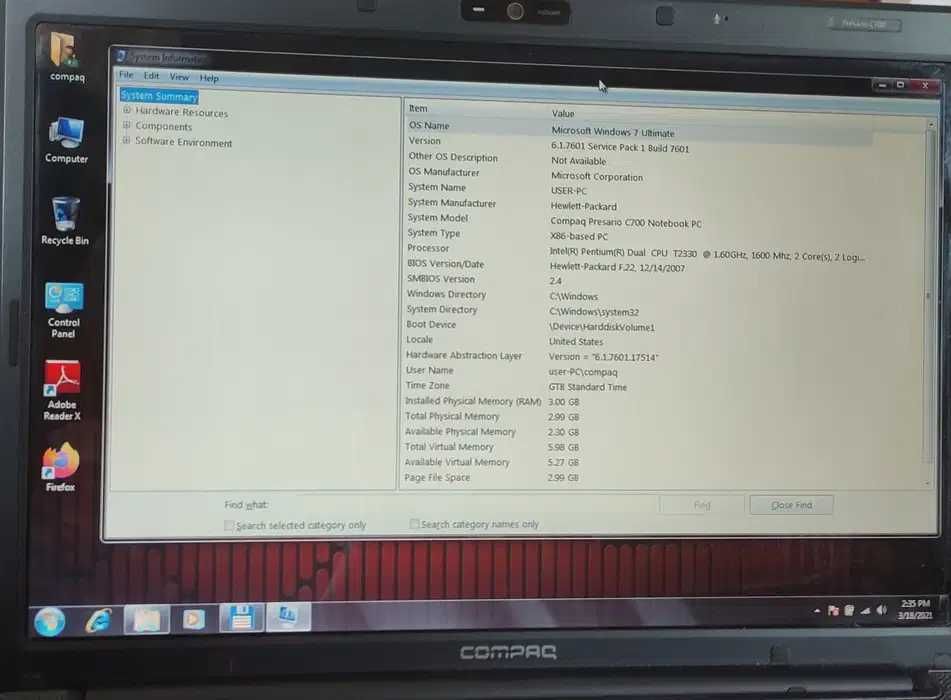
Task: Select Software Environment label in tree
Action: [184, 142]
